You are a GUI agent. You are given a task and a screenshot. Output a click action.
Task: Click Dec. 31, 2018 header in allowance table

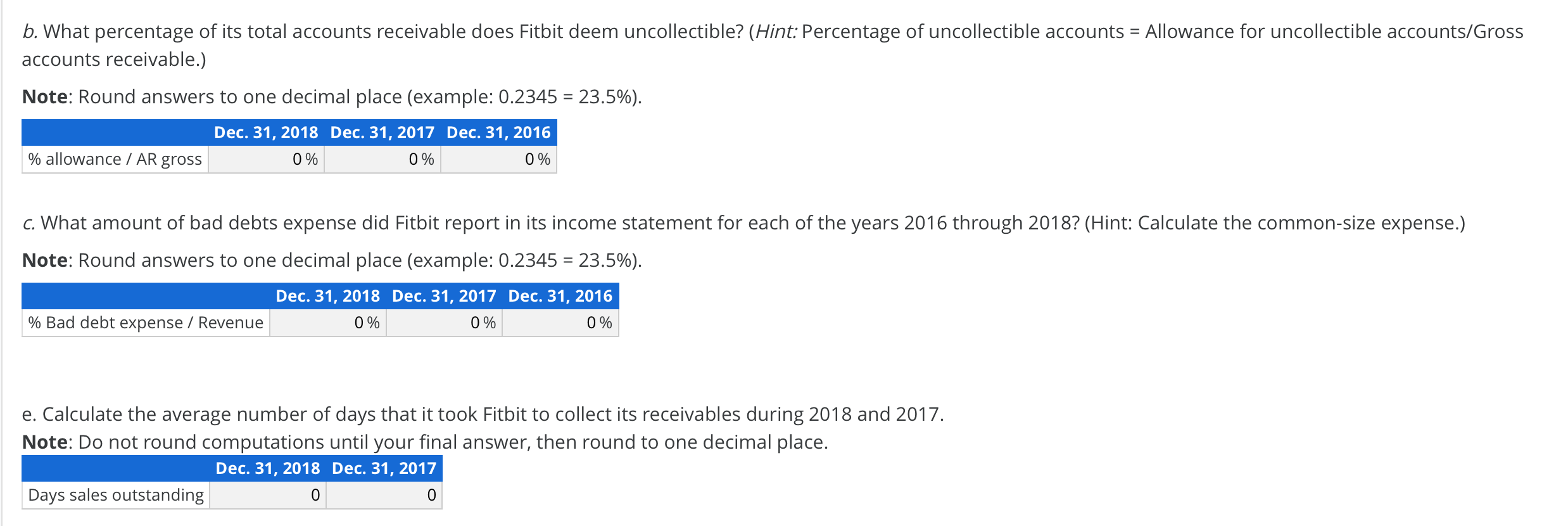266,132
